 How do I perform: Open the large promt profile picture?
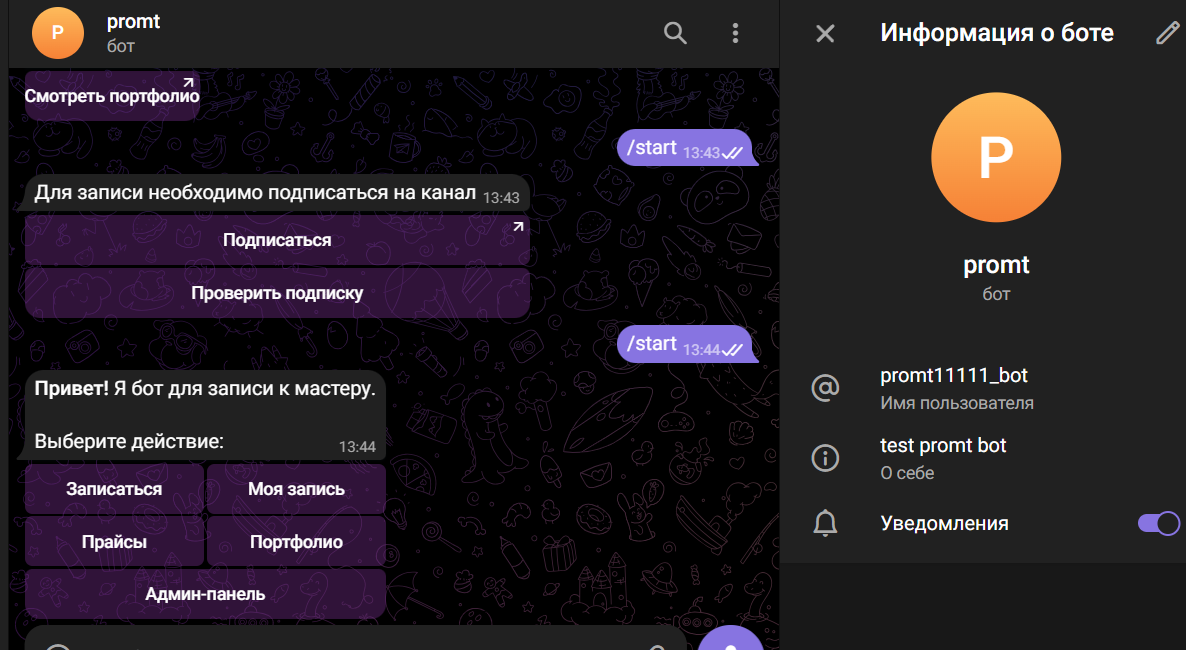point(995,157)
